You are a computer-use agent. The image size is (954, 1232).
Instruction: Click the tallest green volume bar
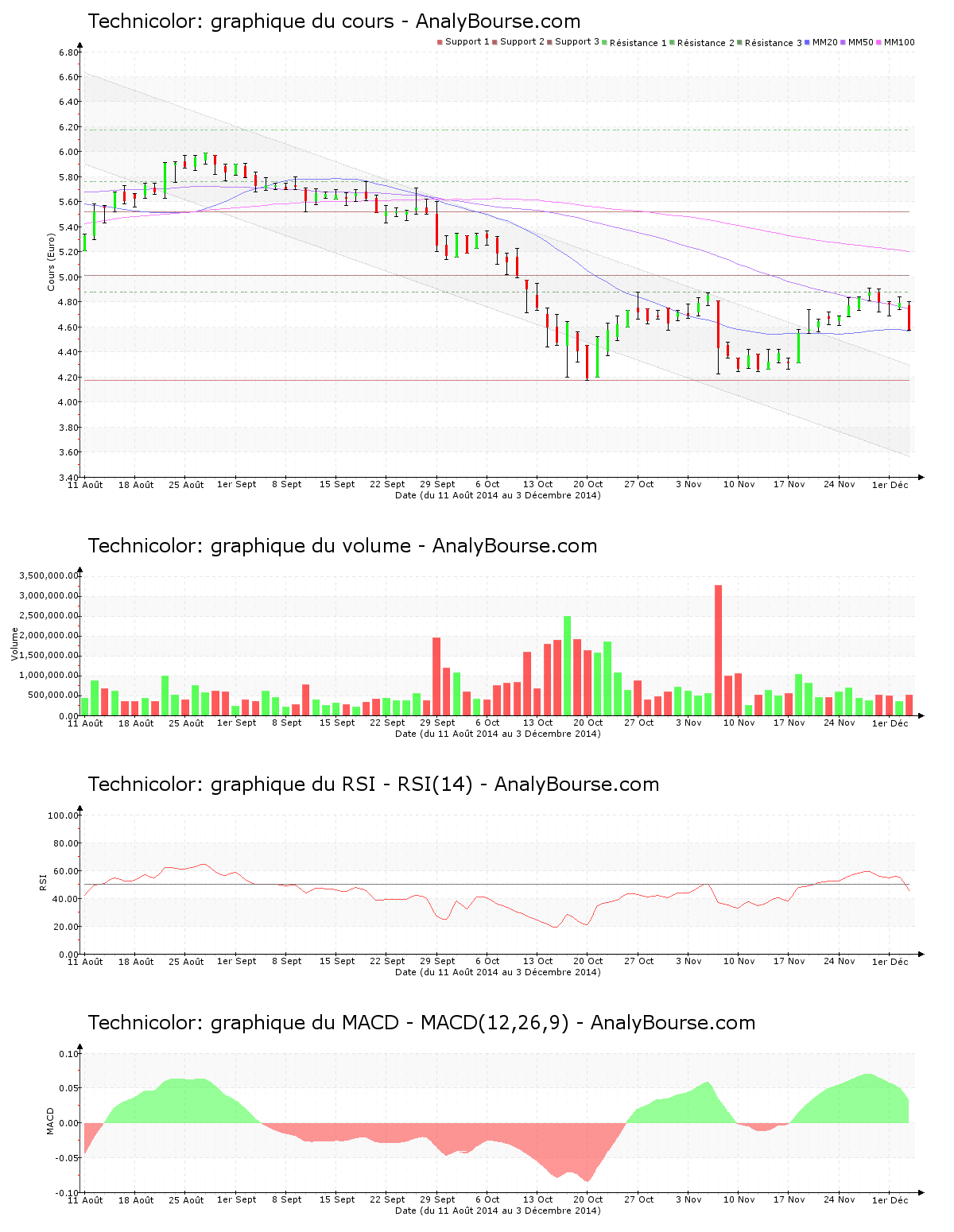[567, 665]
